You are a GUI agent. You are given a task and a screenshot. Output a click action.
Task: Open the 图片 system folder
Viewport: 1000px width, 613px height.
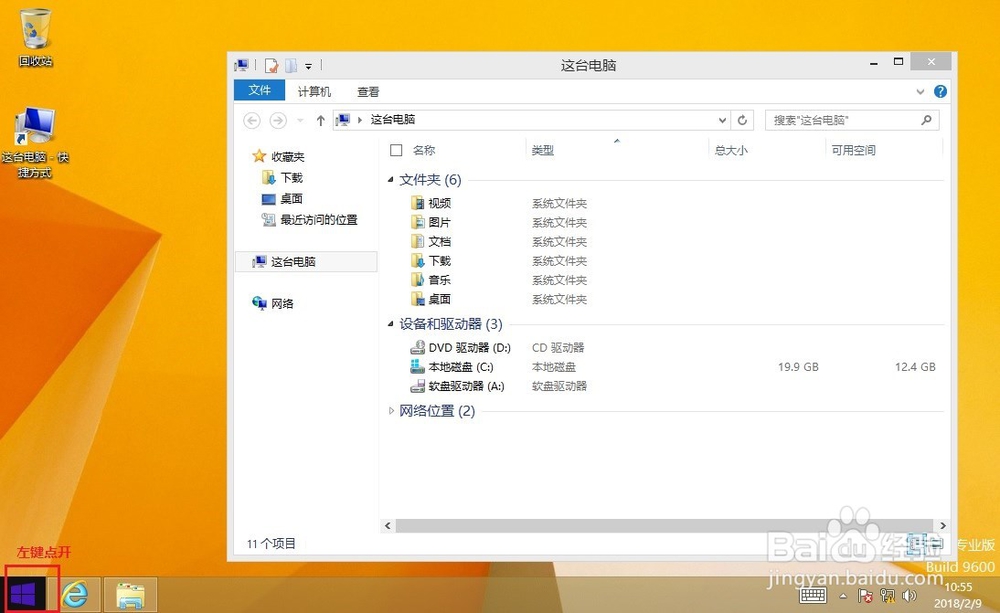pos(435,222)
